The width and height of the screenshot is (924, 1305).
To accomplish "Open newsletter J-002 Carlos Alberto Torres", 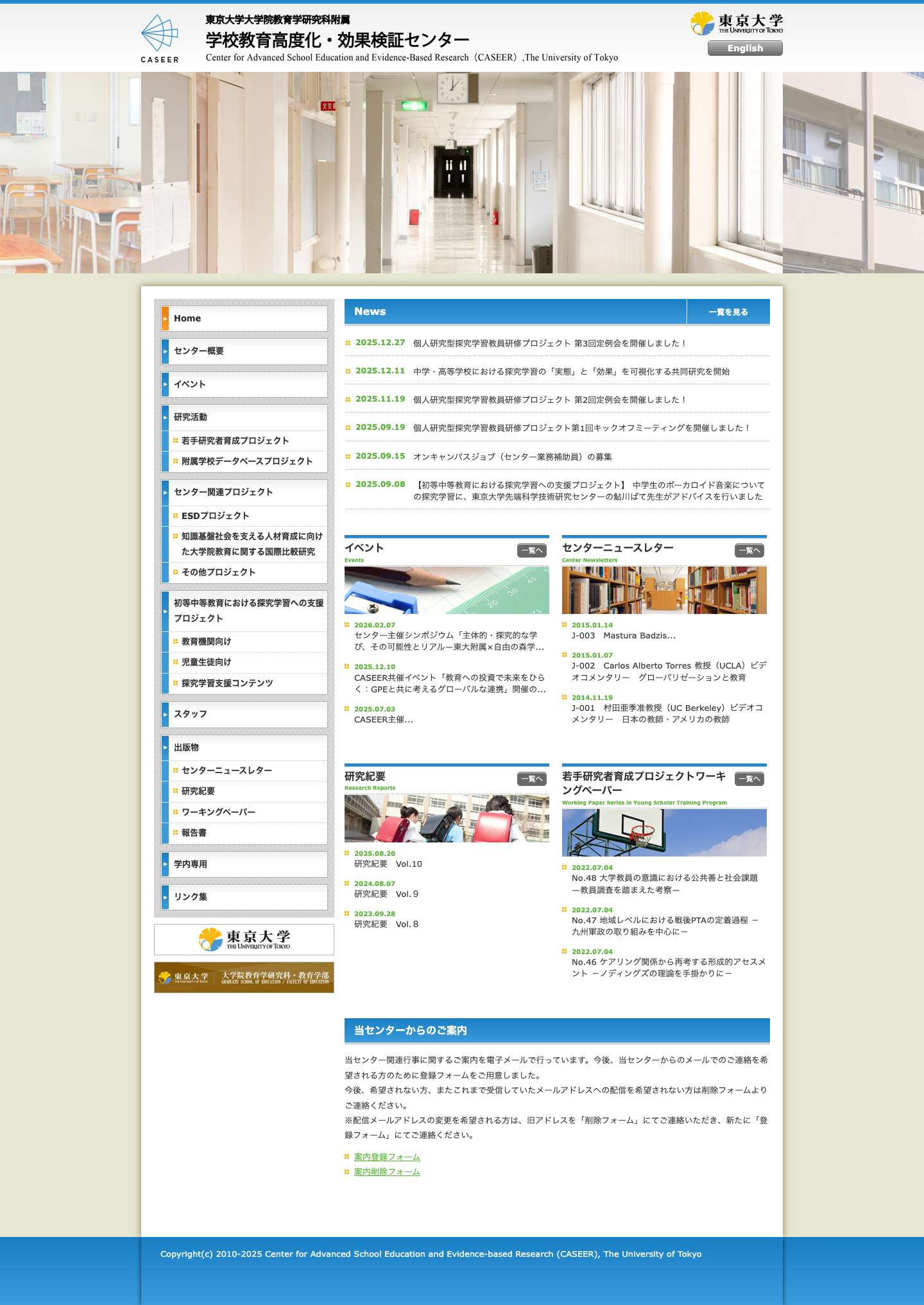I will 669,672.
